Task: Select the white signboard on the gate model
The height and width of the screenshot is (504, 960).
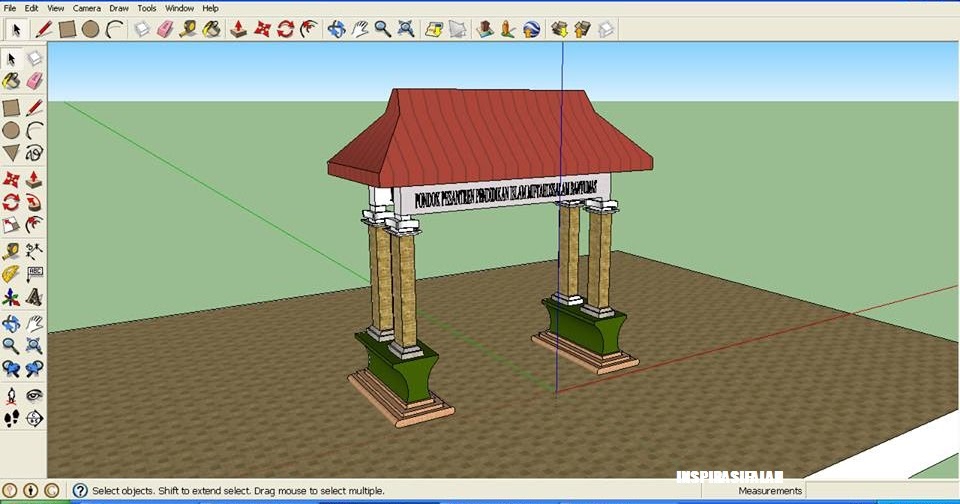Action: click(502, 194)
